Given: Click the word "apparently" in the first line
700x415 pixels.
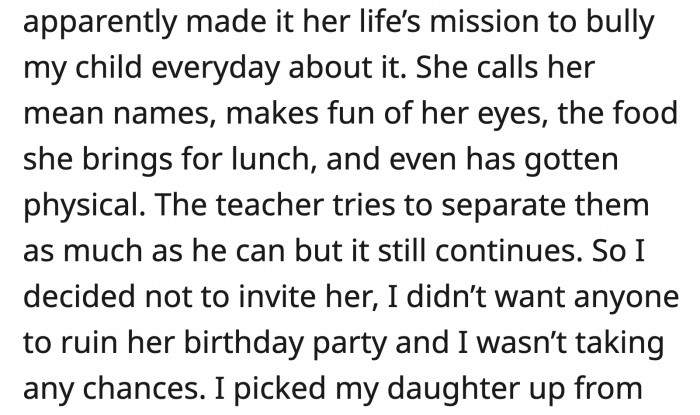Looking at the screenshot, I should click(x=100, y=23).
